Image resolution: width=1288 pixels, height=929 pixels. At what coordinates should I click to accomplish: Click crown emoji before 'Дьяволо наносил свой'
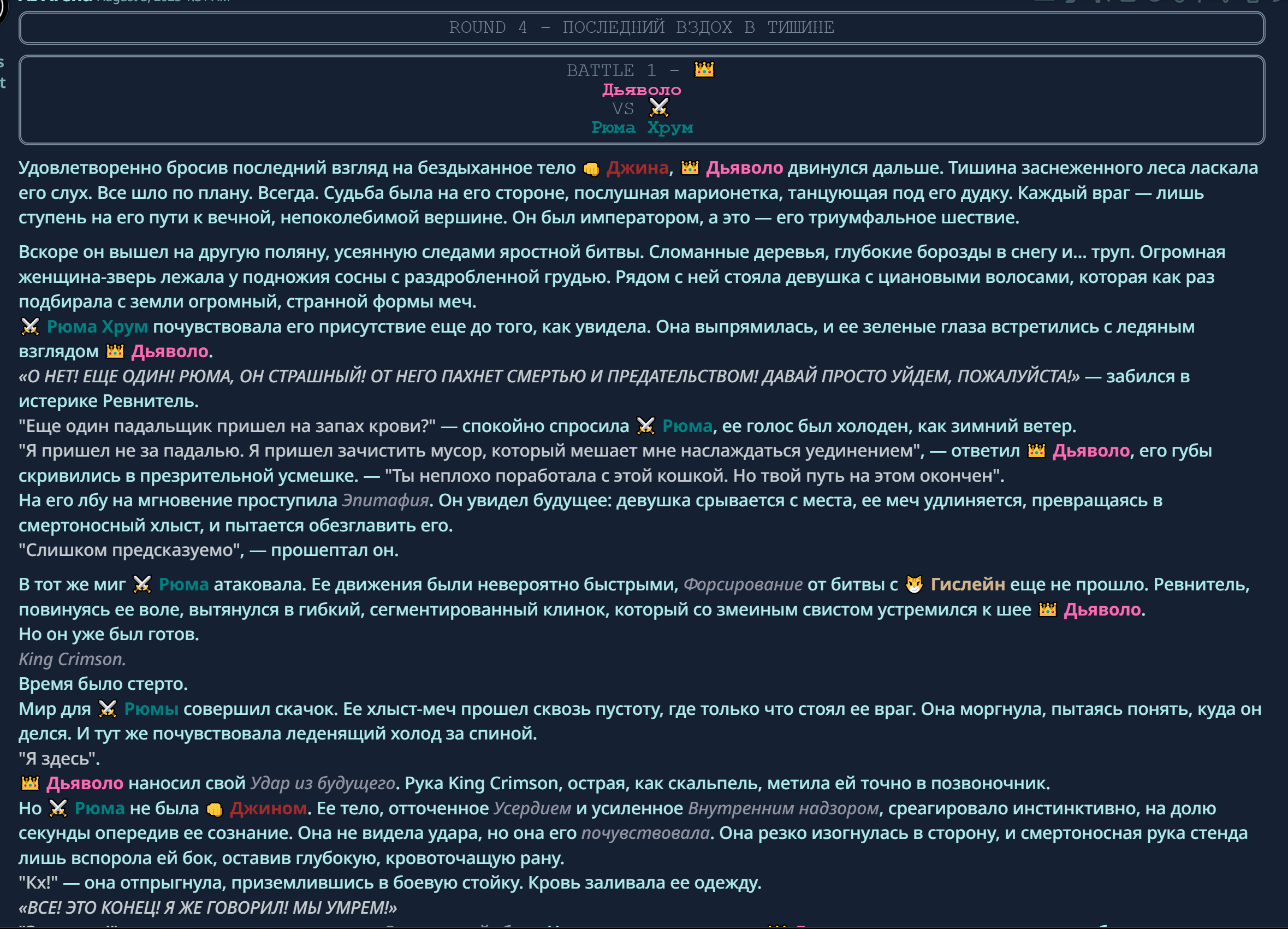pos(30,784)
